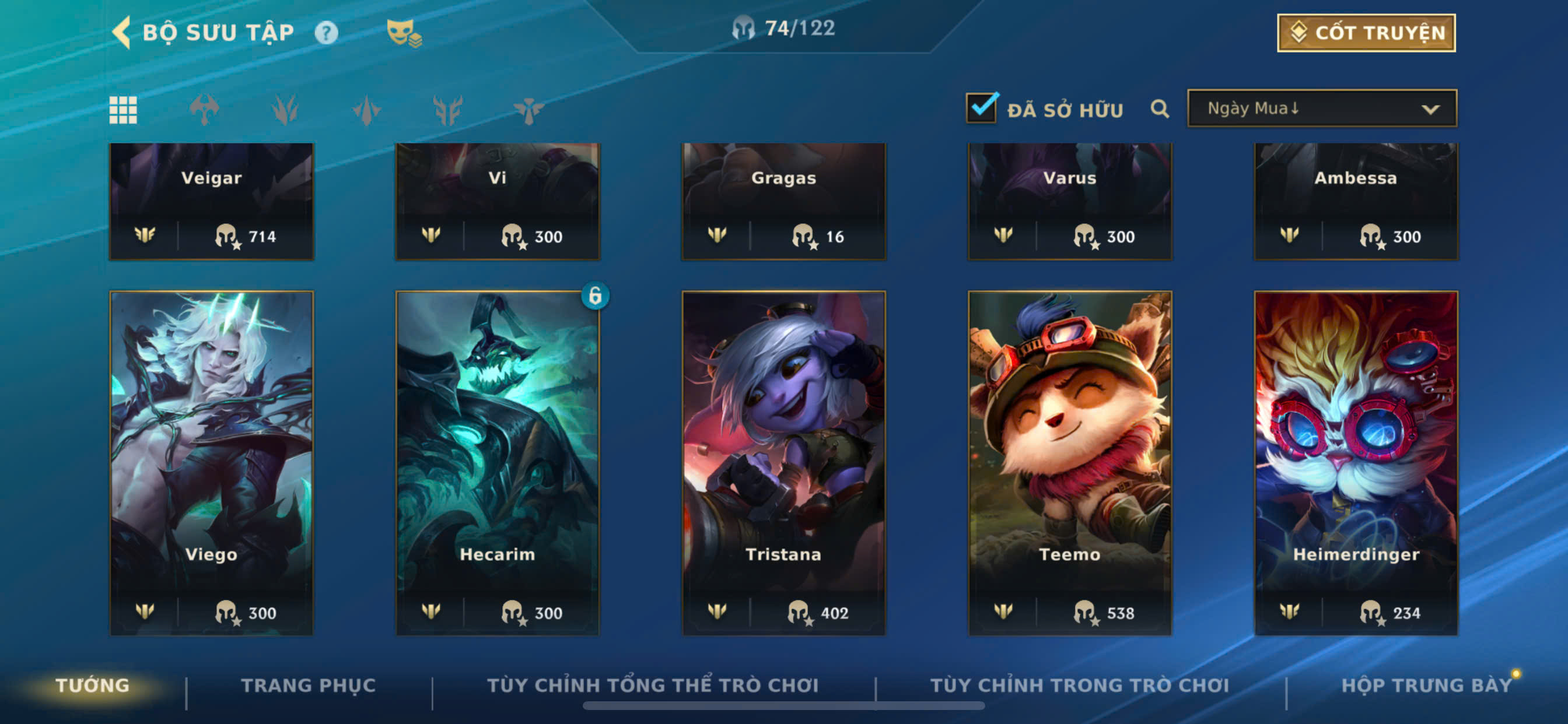Open the Hộp Trưng Bày tab
This screenshot has width=1568, height=724.
coord(1426,685)
